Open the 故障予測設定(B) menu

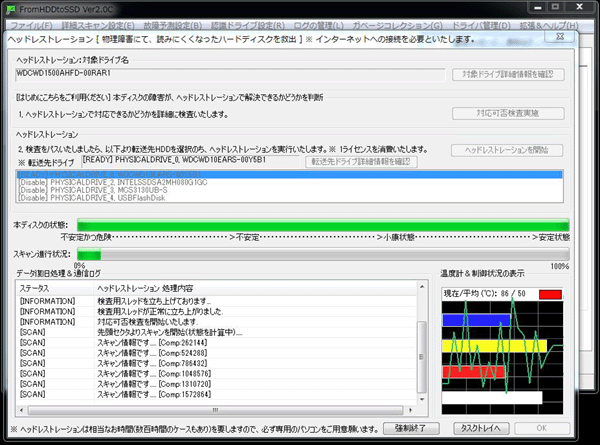click(x=173, y=26)
